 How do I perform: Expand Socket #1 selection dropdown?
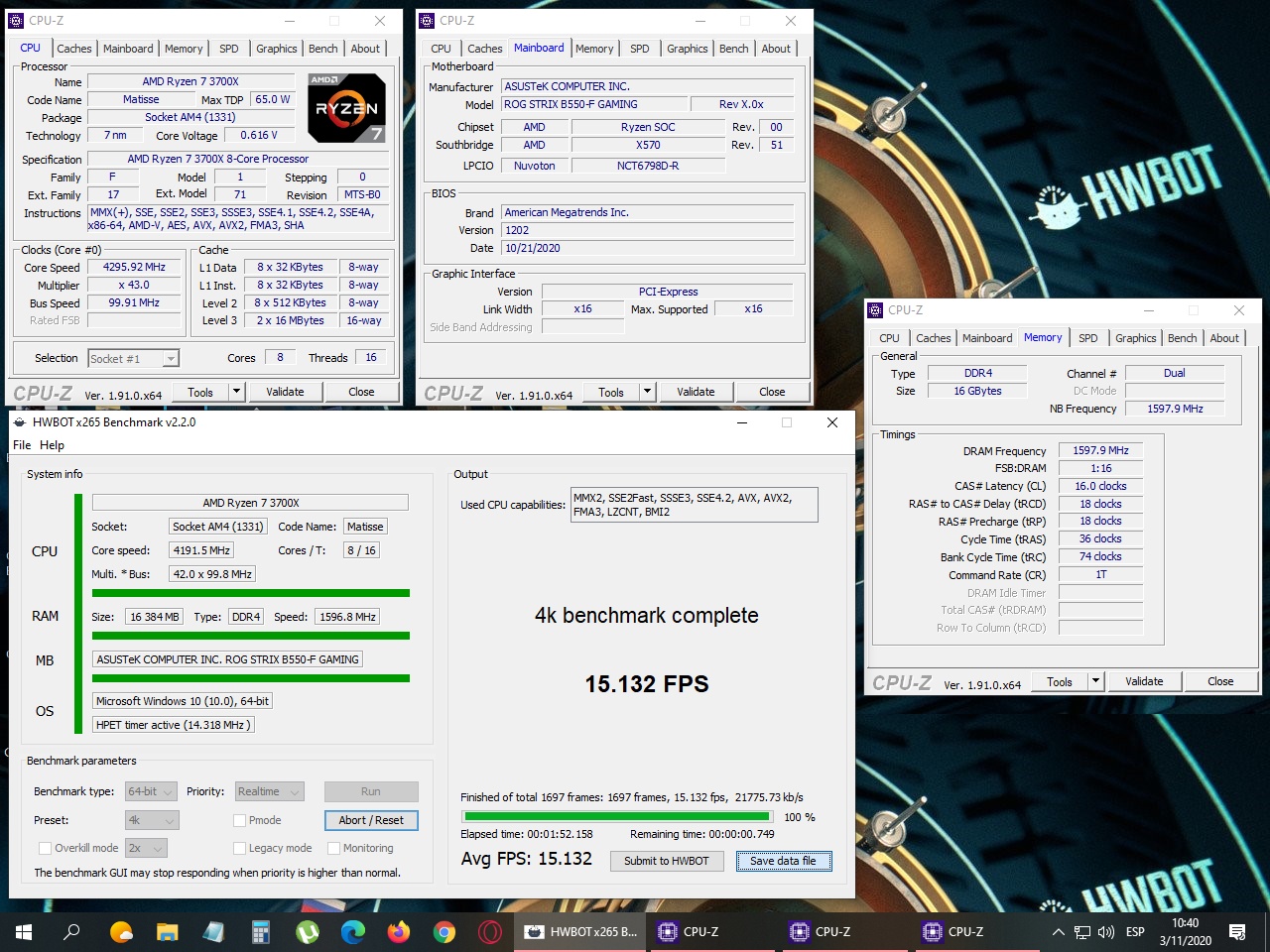coord(171,359)
